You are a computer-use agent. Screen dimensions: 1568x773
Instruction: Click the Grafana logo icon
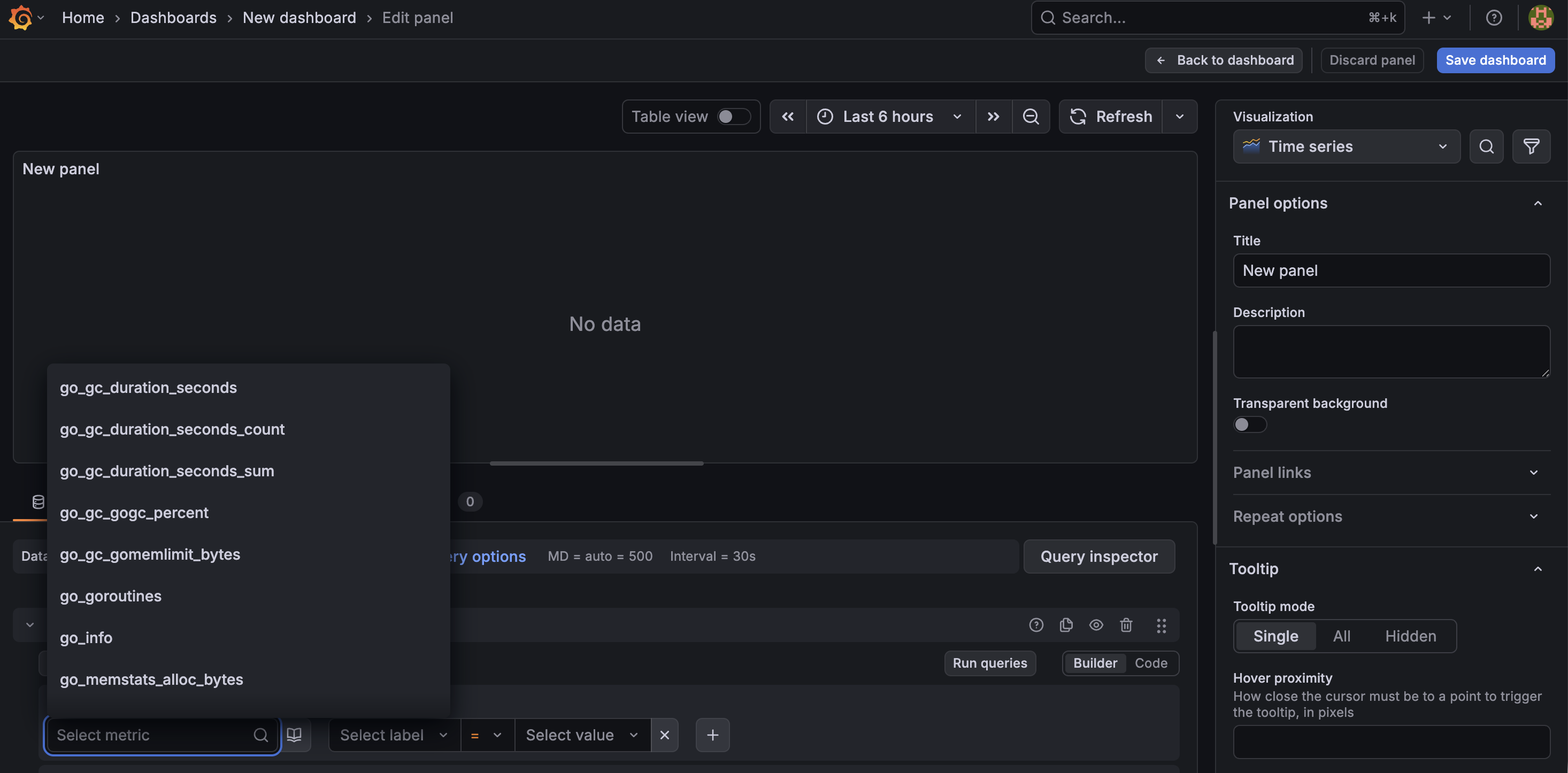(x=21, y=18)
